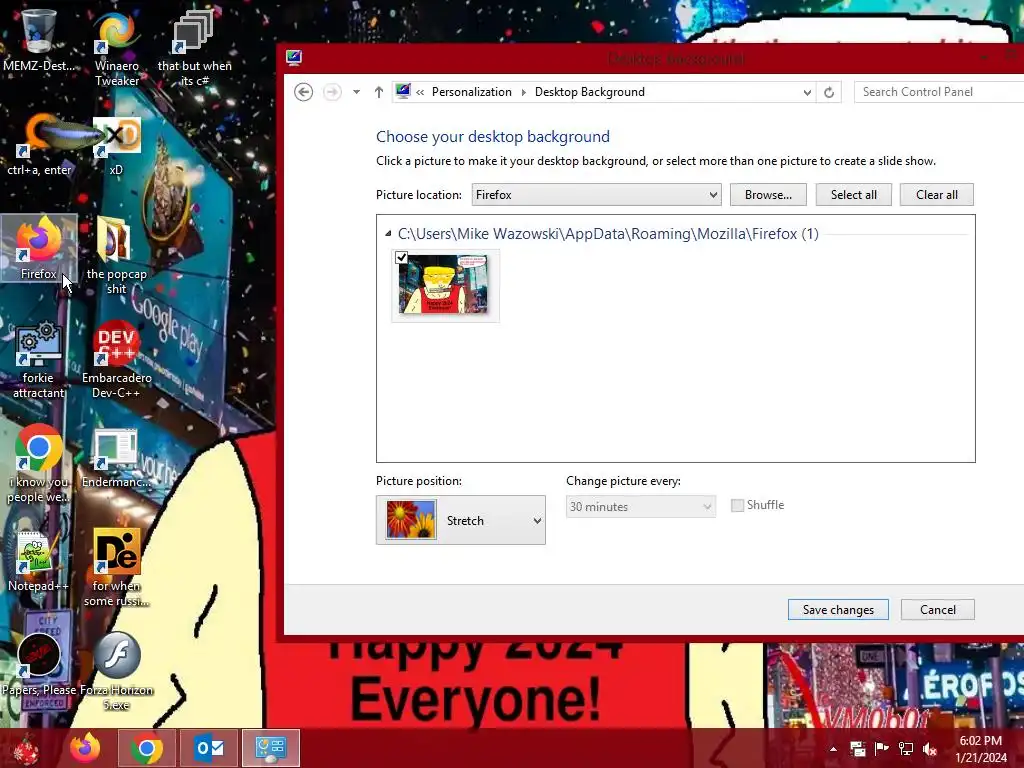1024x768 pixels.
Task: Click Cancel button
Action: [x=938, y=609]
